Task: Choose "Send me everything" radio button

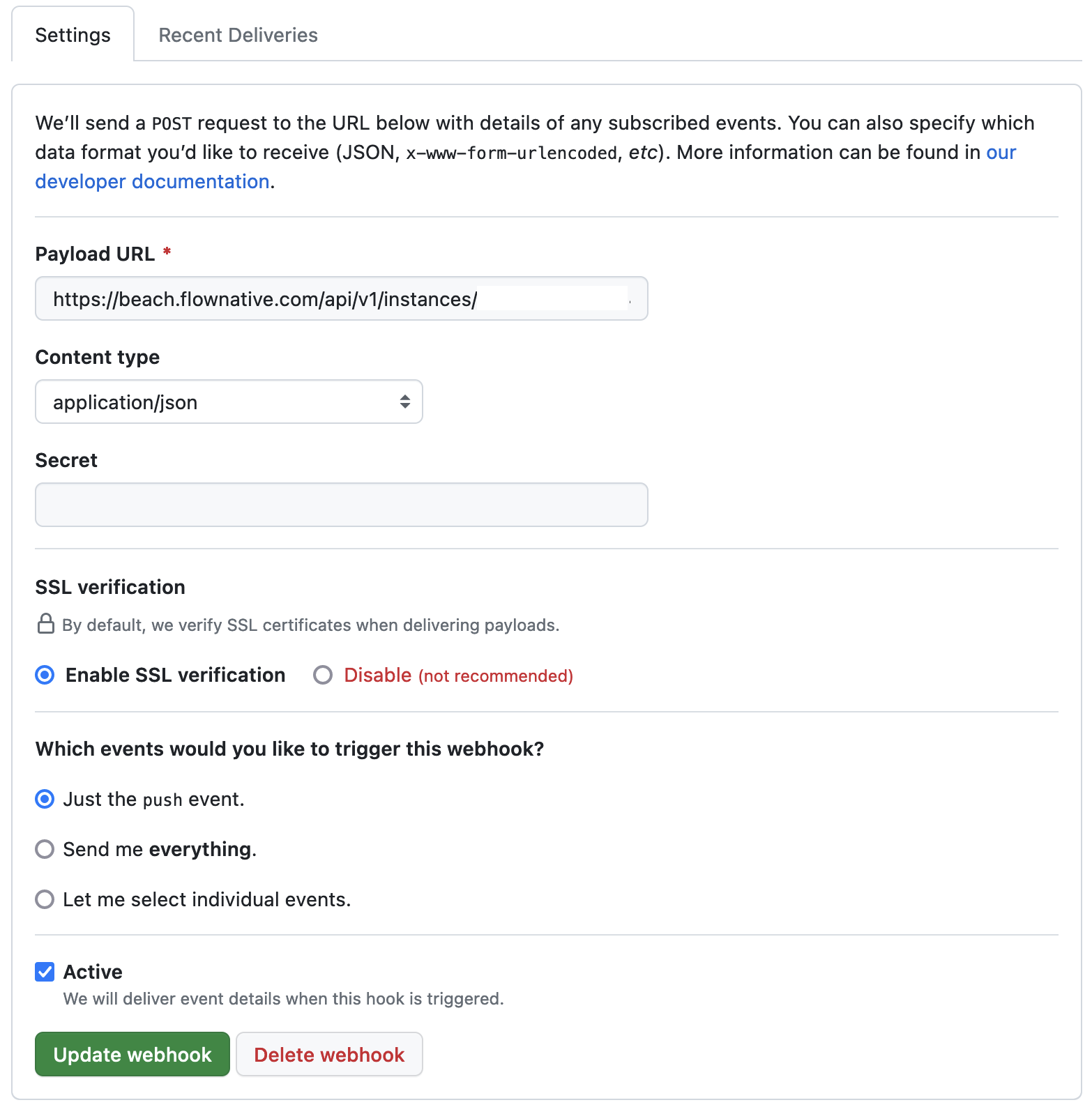Action: 45,849
